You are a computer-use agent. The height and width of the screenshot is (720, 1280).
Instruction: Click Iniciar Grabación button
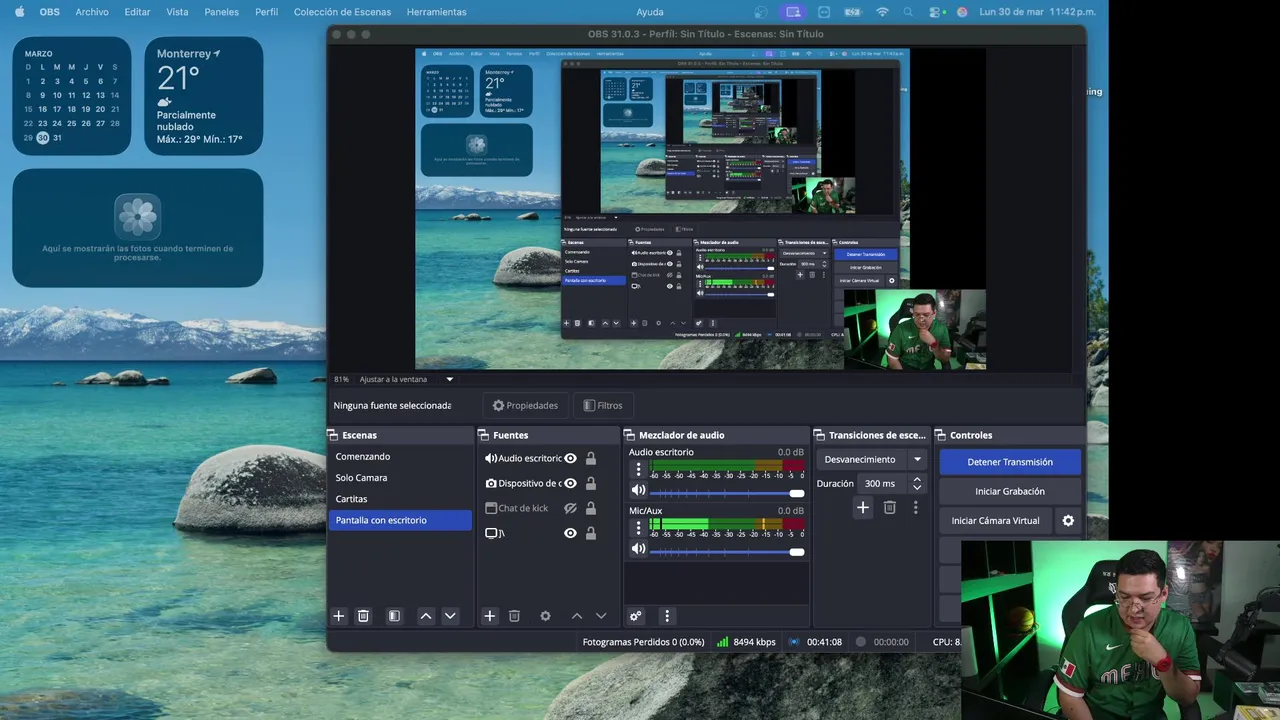pos(1010,491)
